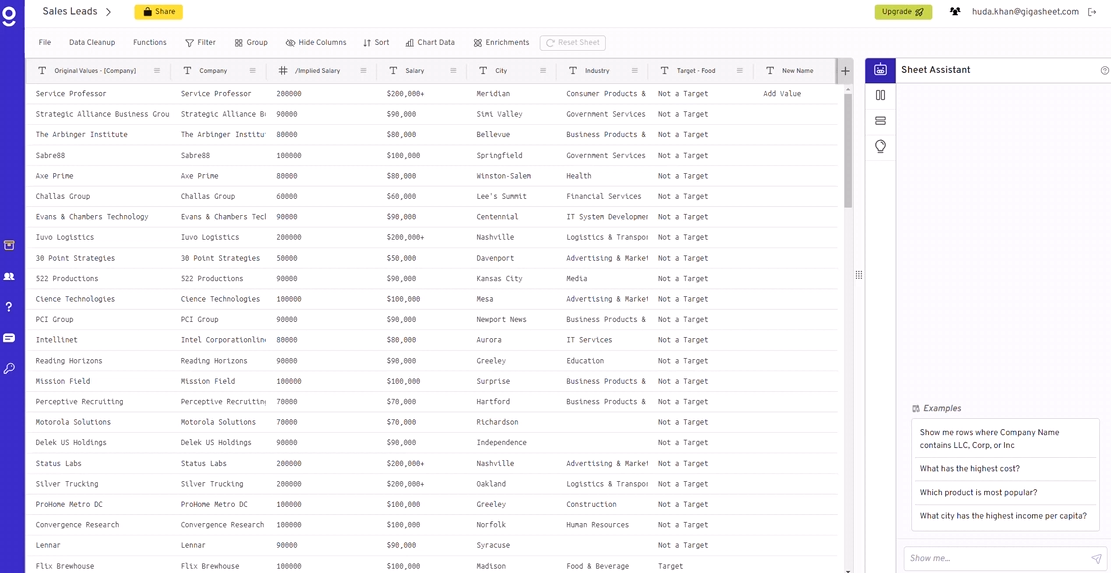Open the Enrichments menu
Image resolution: width=1111 pixels, height=573 pixels.
pyautogui.click(x=502, y=42)
